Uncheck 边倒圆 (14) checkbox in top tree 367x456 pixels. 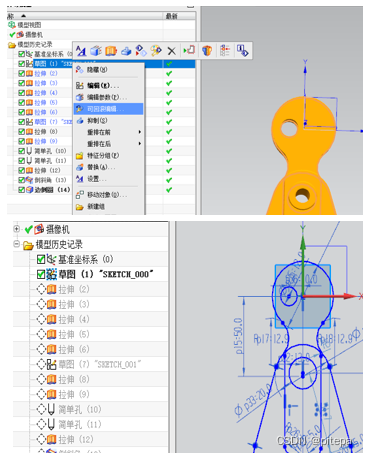tap(21, 190)
